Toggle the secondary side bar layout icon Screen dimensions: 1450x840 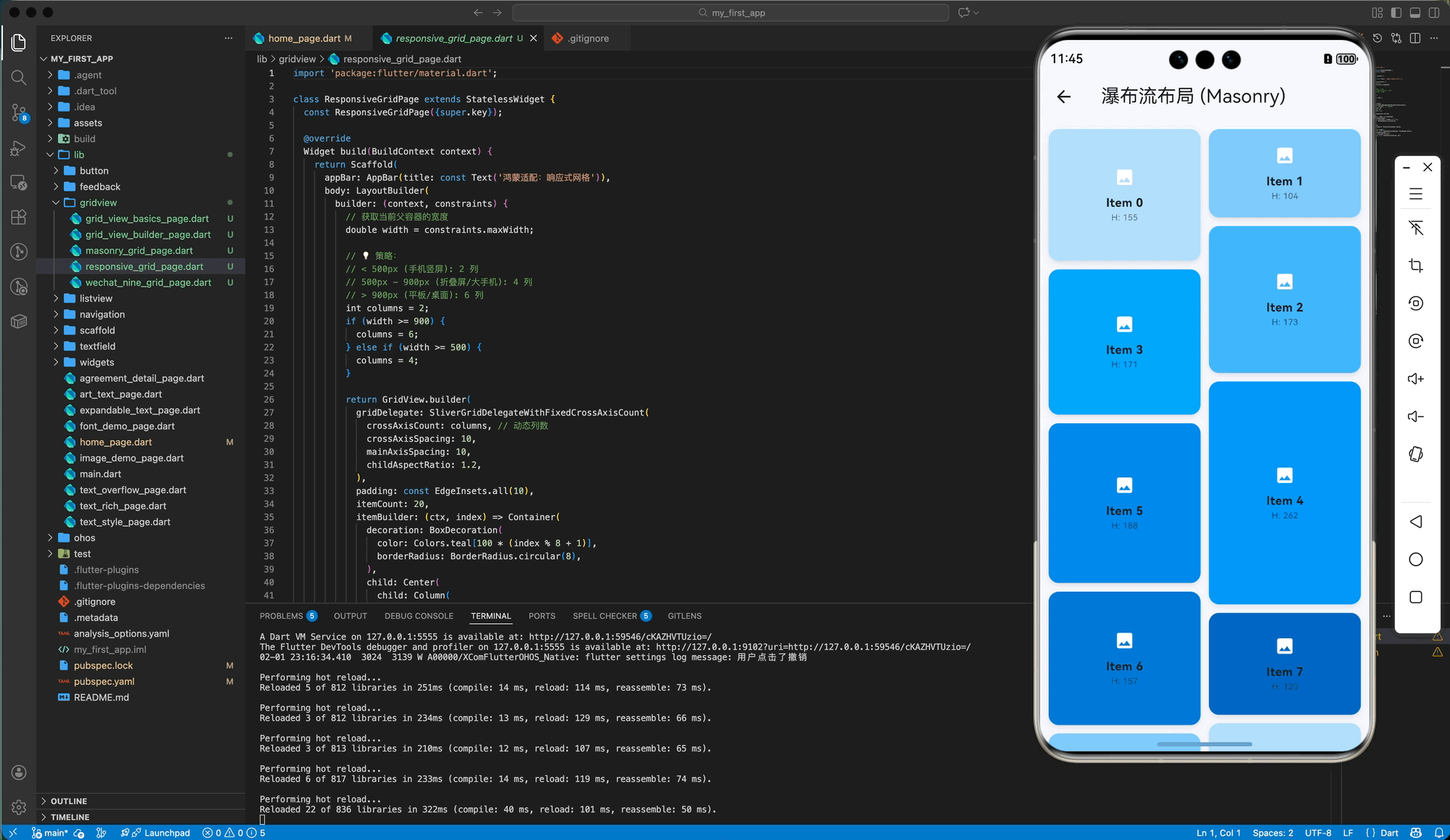pyautogui.click(x=1433, y=12)
